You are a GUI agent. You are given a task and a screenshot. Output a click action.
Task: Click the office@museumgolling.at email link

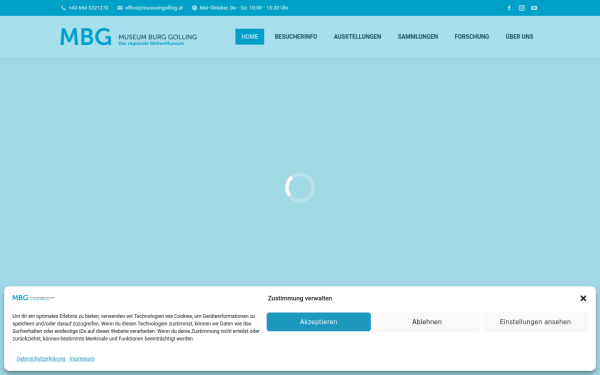[150, 8]
